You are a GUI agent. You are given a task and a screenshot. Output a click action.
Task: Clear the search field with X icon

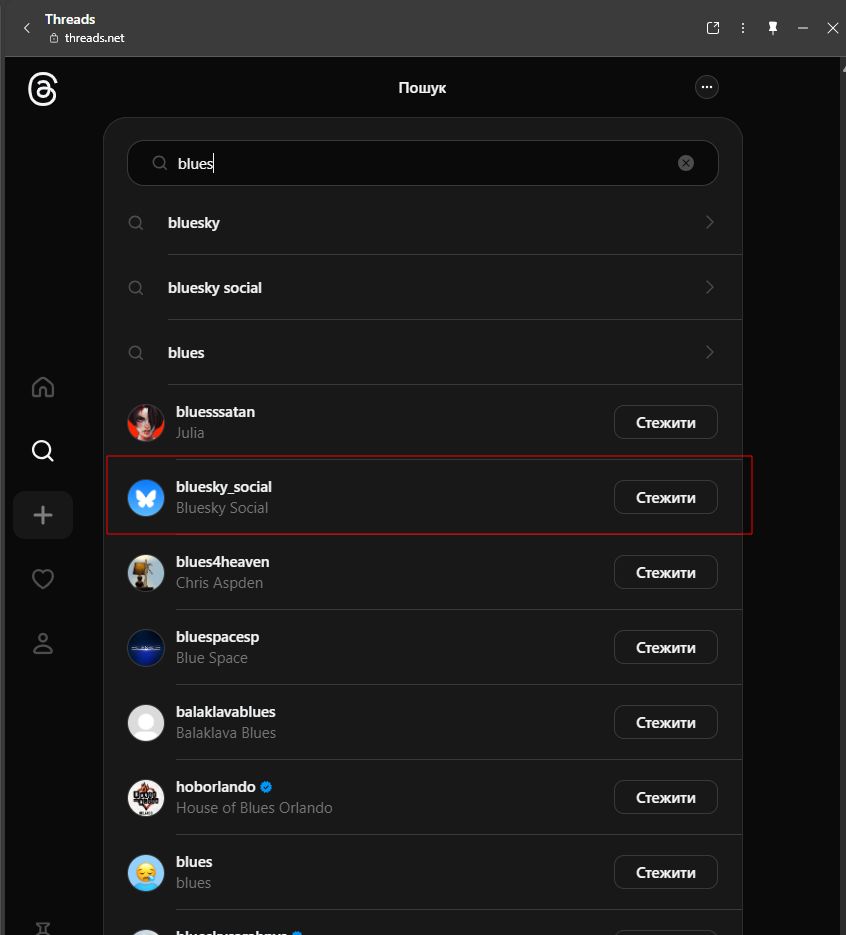686,163
